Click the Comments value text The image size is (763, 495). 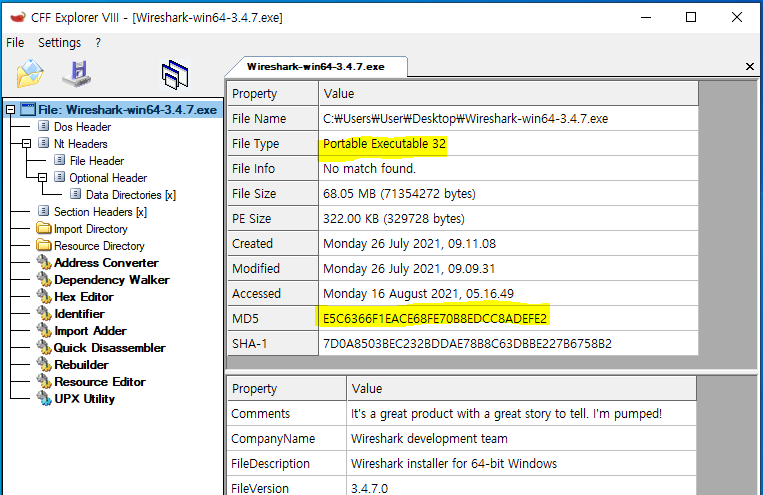coord(506,414)
